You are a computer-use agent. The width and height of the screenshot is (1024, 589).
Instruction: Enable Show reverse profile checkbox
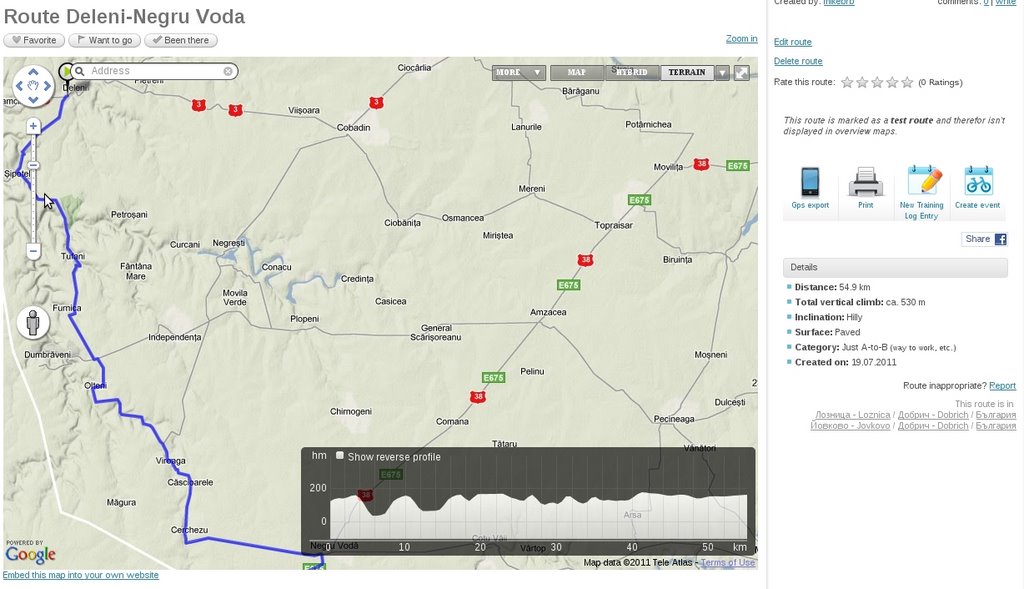tap(340, 456)
